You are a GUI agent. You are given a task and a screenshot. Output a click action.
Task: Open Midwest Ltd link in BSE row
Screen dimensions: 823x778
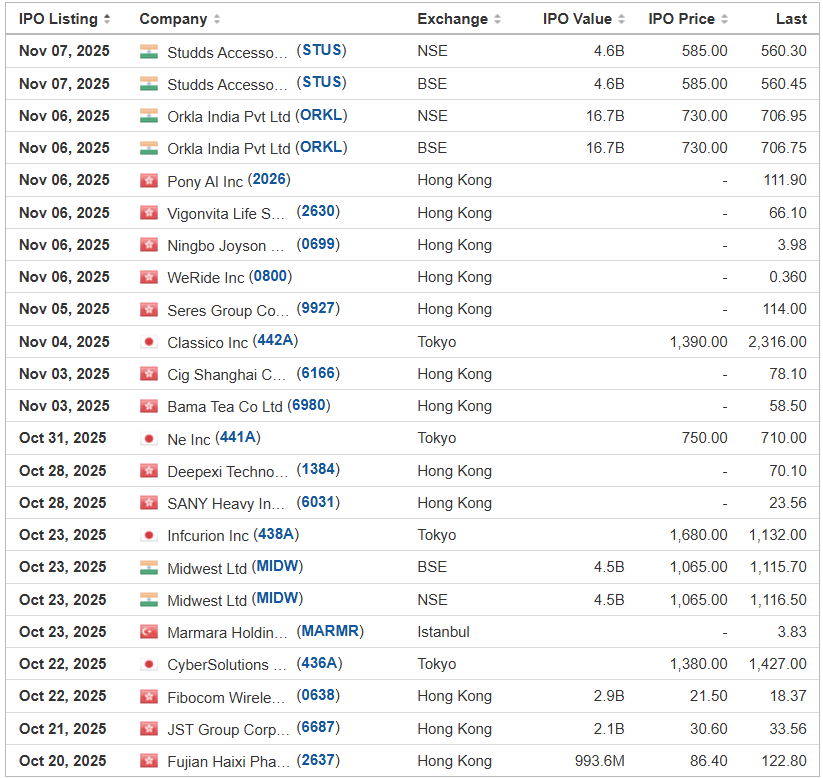(207, 569)
